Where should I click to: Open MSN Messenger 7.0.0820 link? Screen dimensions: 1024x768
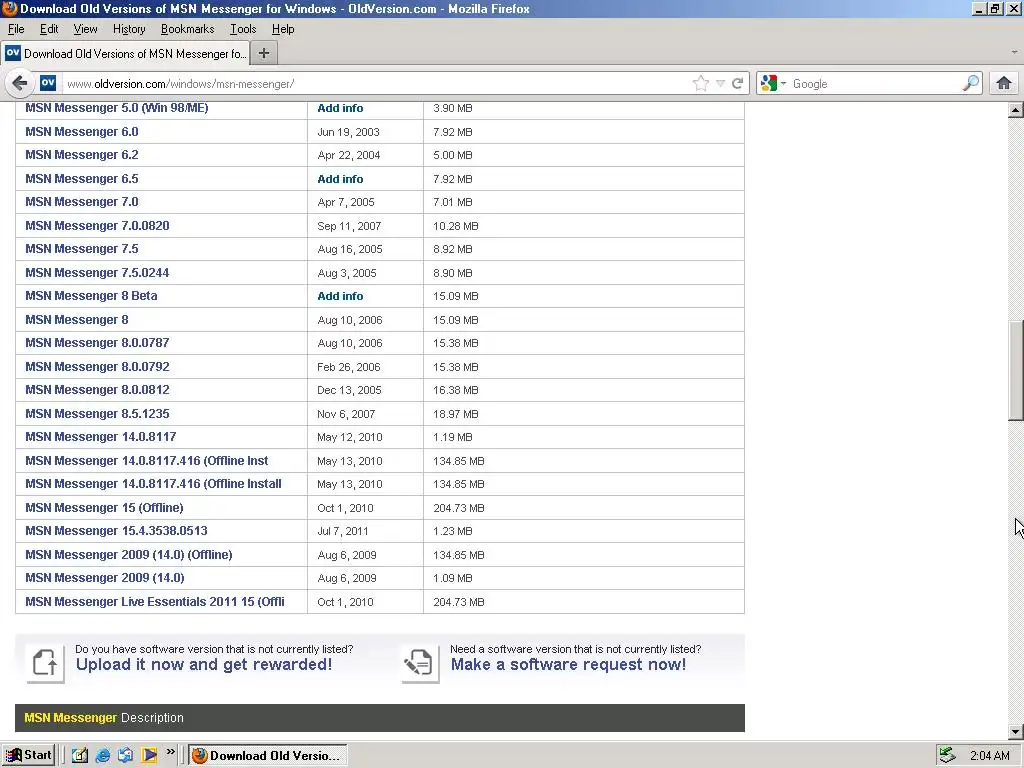(x=97, y=225)
